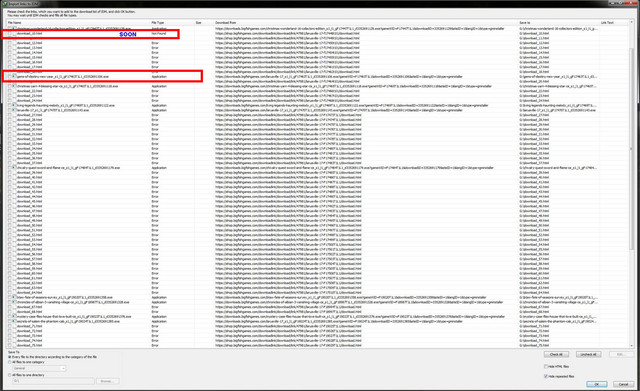Click the download_75.html file icon
The width and height of the screenshot is (640, 391).
click(14, 345)
